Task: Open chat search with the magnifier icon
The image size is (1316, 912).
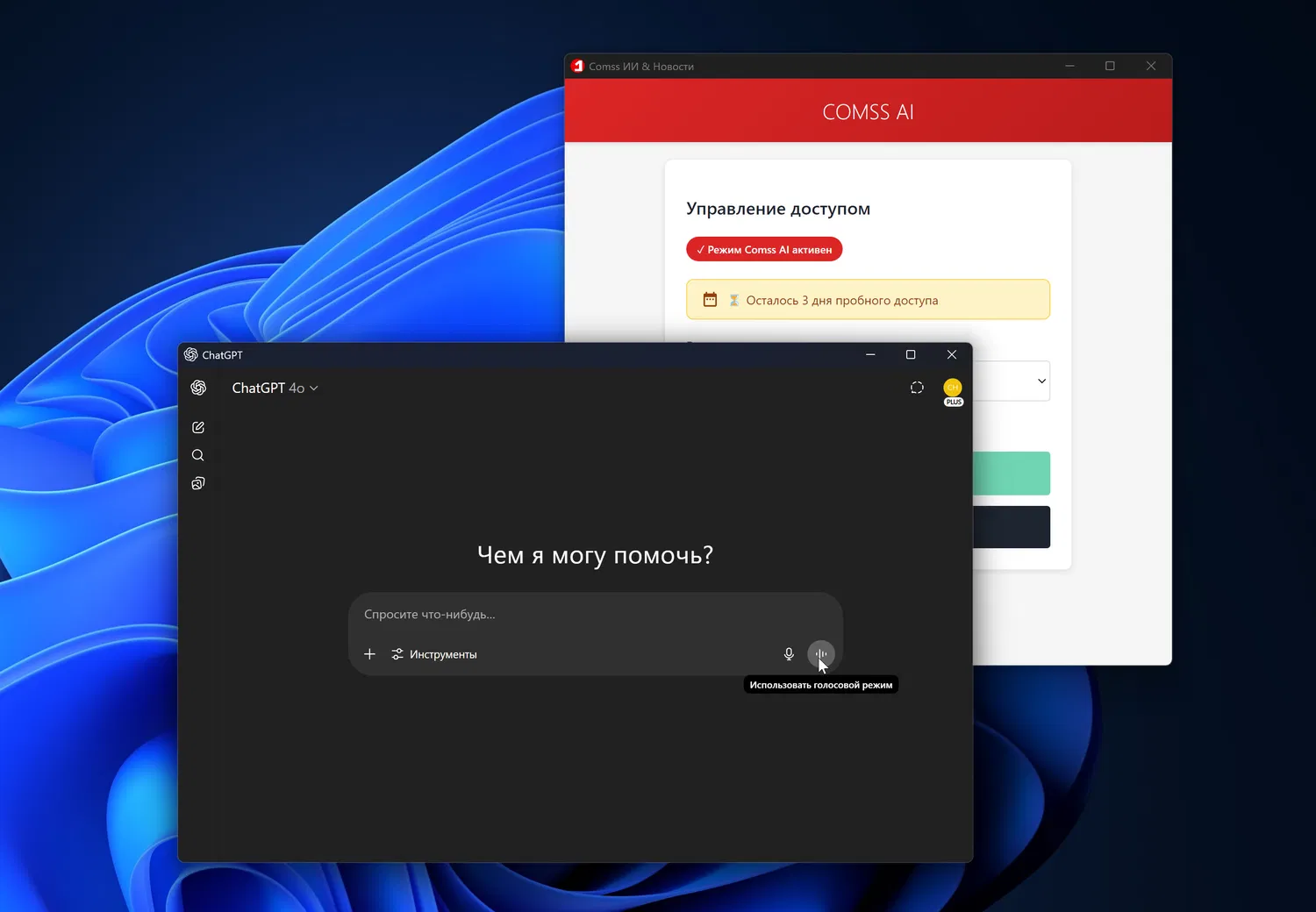Action: point(198,455)
